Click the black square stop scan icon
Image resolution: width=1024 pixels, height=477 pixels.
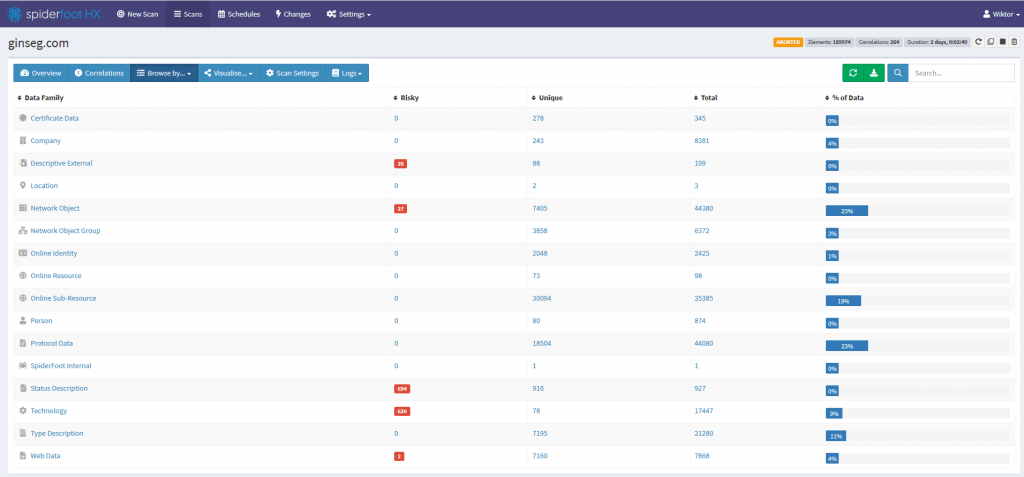coord(1002,42)
